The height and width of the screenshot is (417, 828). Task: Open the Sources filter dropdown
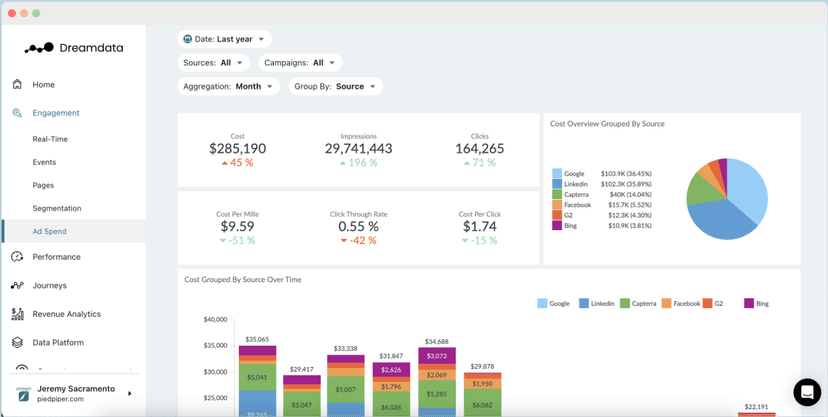[213, 63]
